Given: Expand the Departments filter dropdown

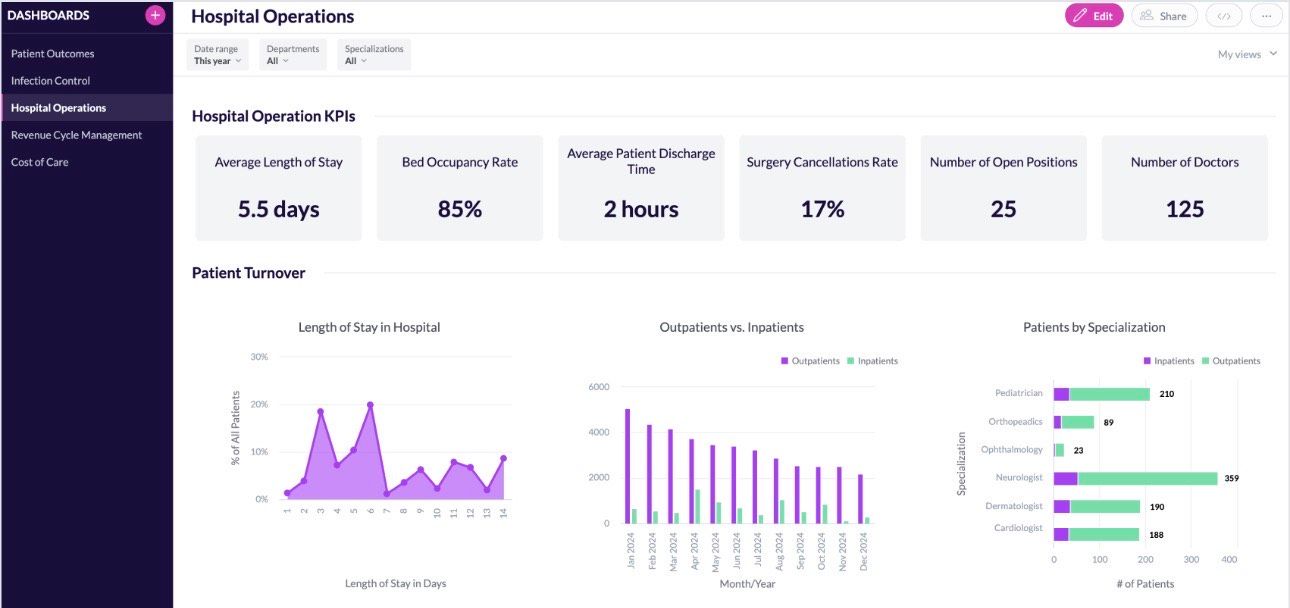Looking at the screenshot, I should click(292, 55).
